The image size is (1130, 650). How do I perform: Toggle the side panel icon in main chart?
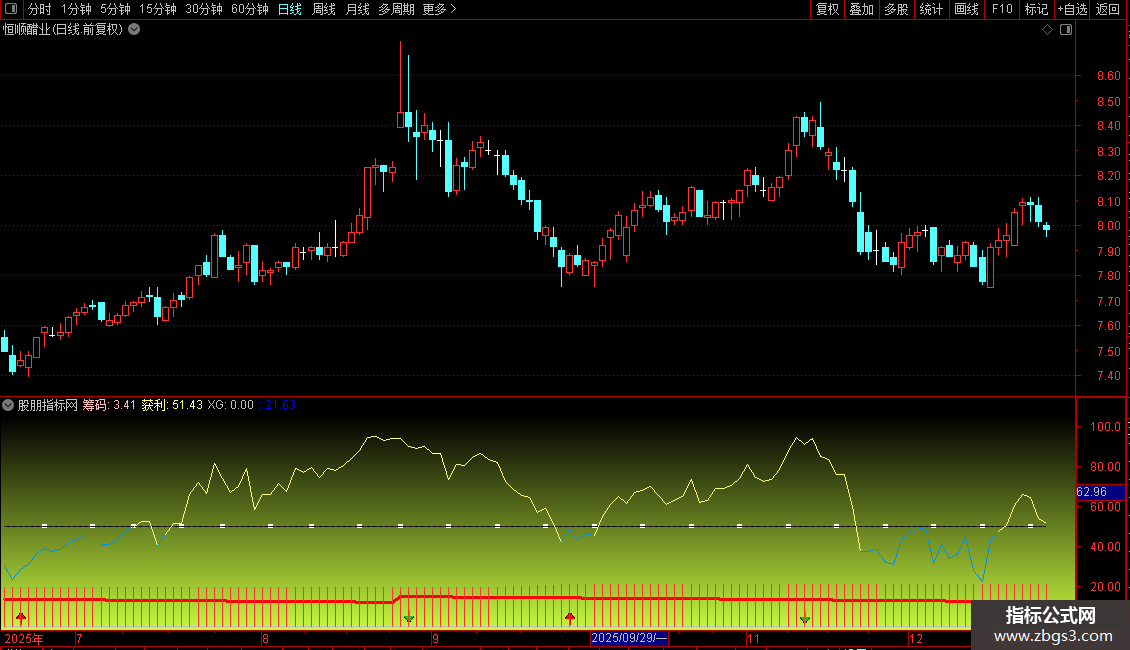[x=1066, y=30]
